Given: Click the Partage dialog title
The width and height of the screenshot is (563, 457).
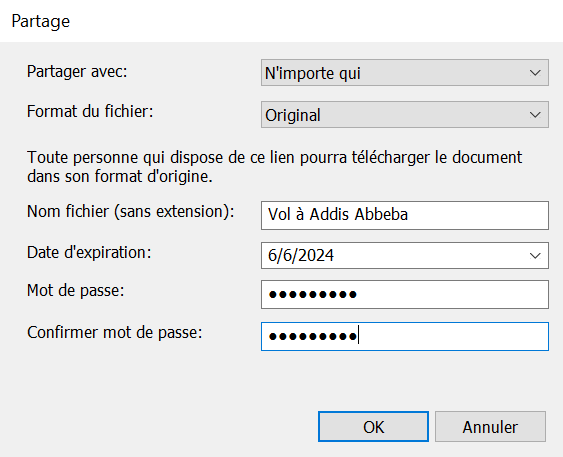Looking at the screenshot, I should [41, 22].
